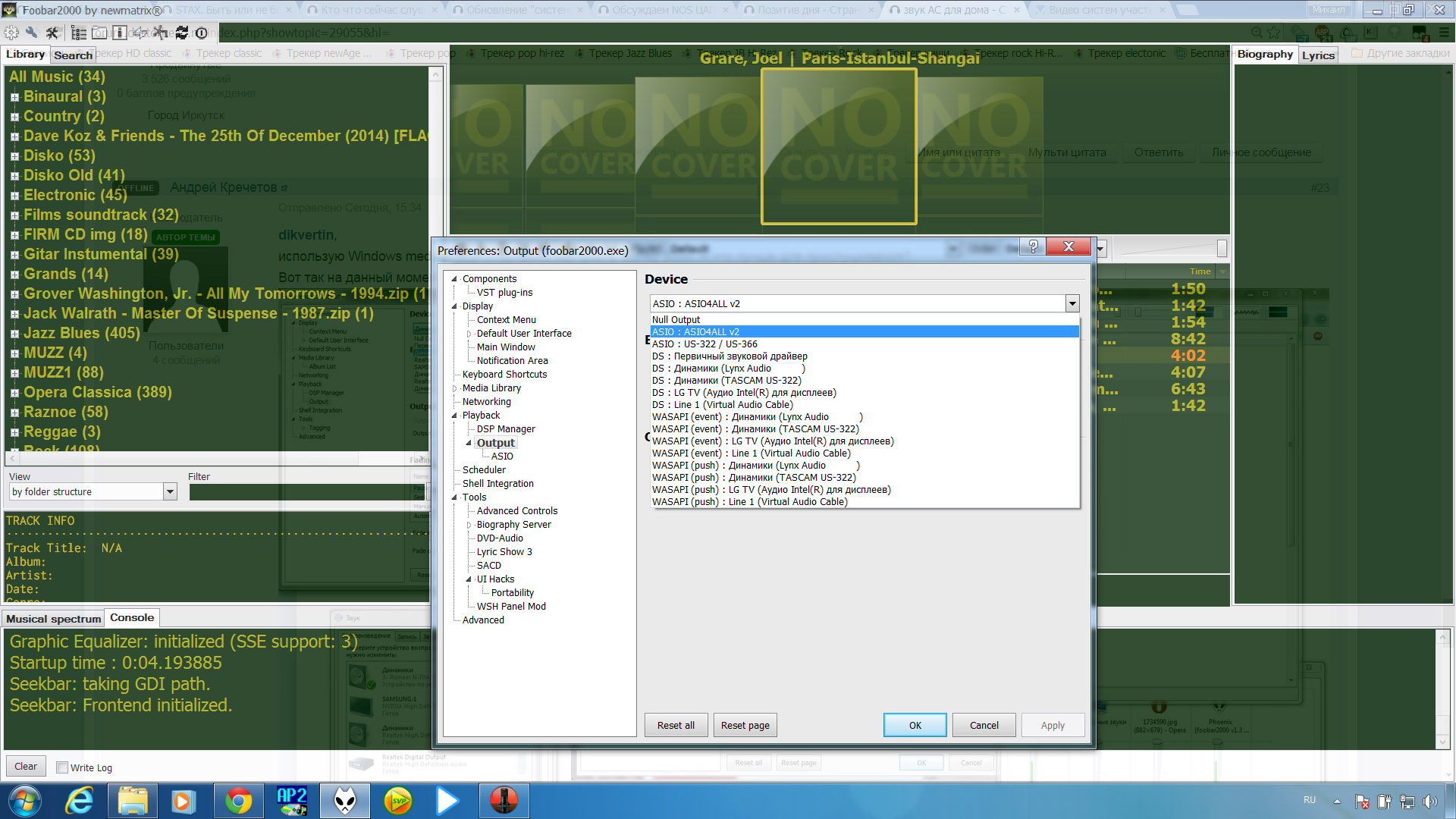Select 'WASAPI (event) : Line 1 (Virtual Audio Cable)'
1456x819 pixels.
coord(864,453)
